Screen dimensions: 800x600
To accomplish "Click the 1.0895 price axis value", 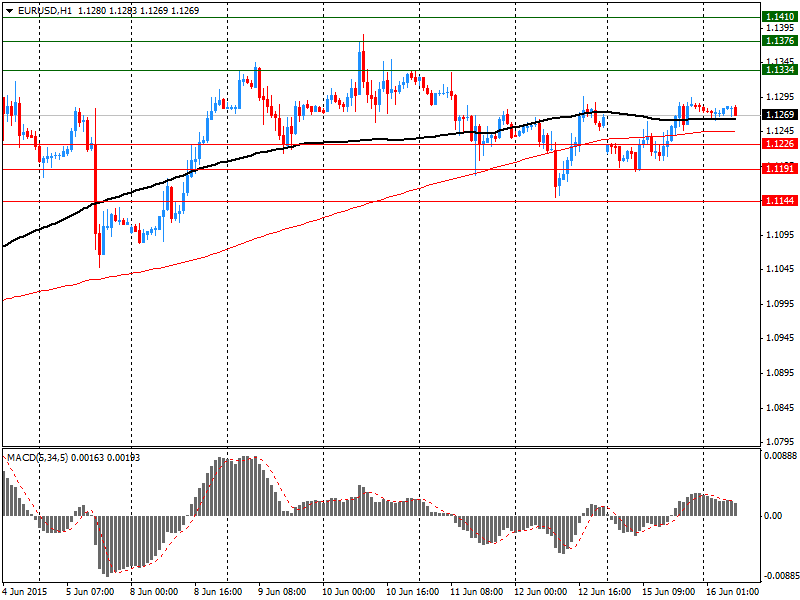I will (x=781, y=372).
